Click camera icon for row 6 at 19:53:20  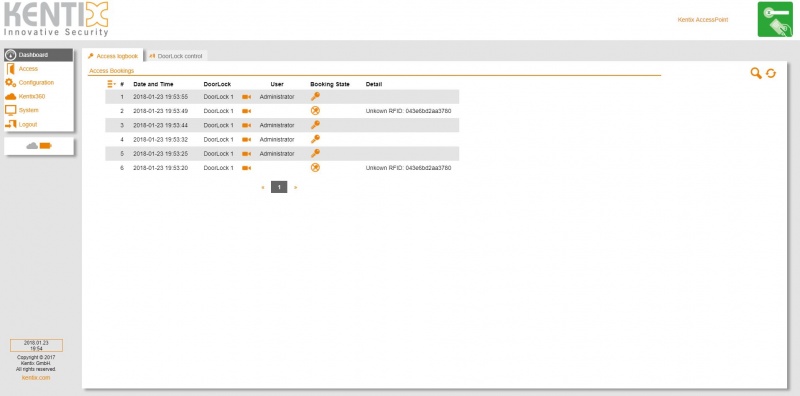[x=246, y=168]
